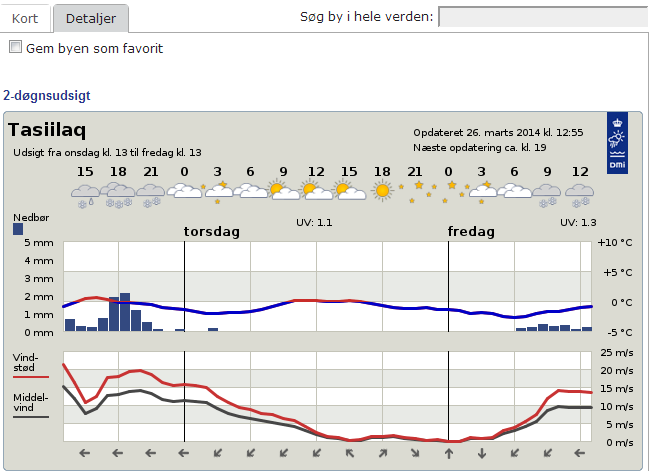
Task: Click the west wind arrow under fredag 12
Action: point(579,453)
